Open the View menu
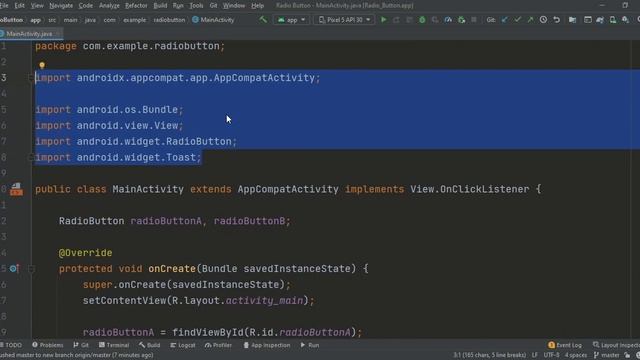This screenshot has width=640, height=360. coord(37,6)
